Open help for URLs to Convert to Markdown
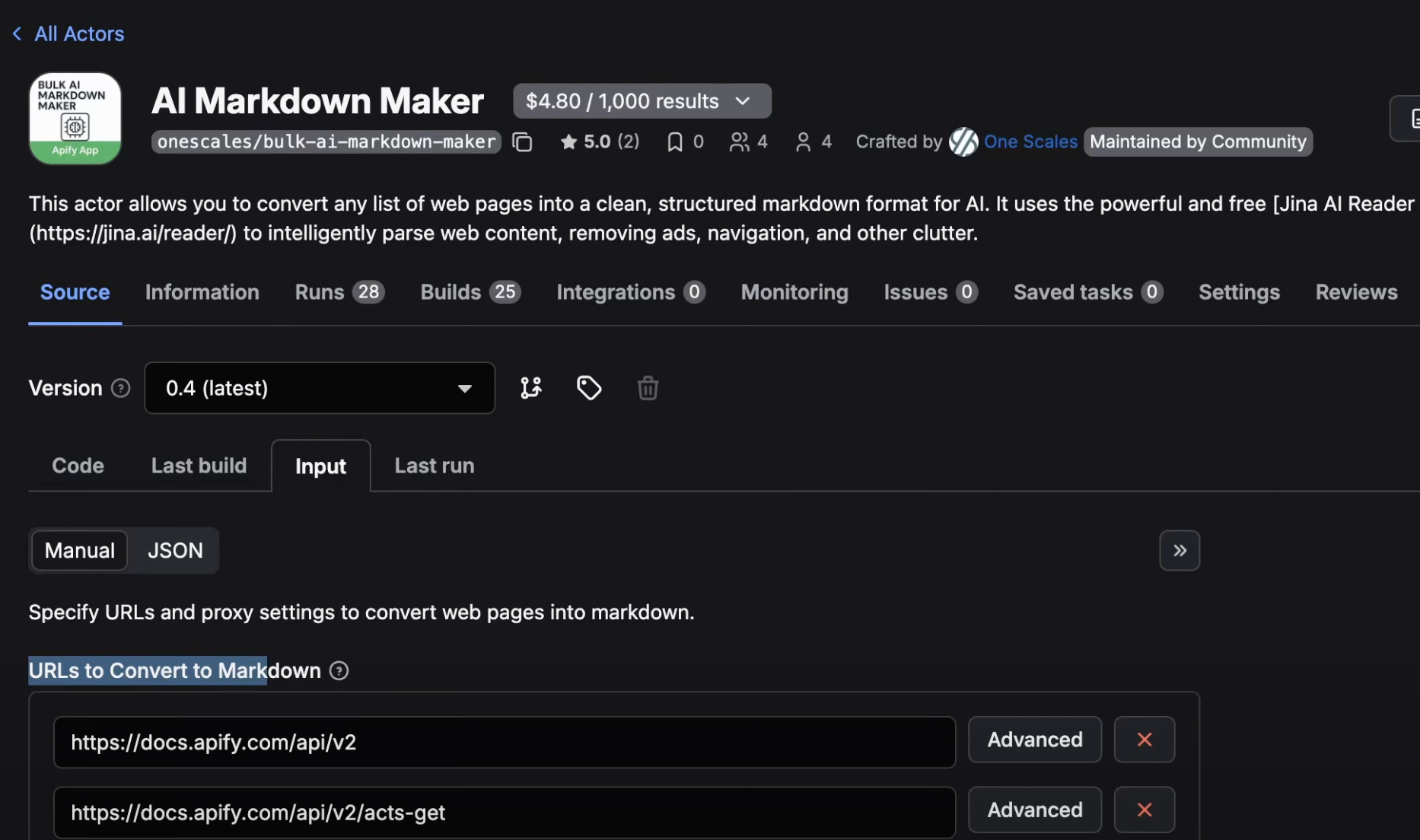The width and height of the screenshot is (1420, 840). click(339, 670)
